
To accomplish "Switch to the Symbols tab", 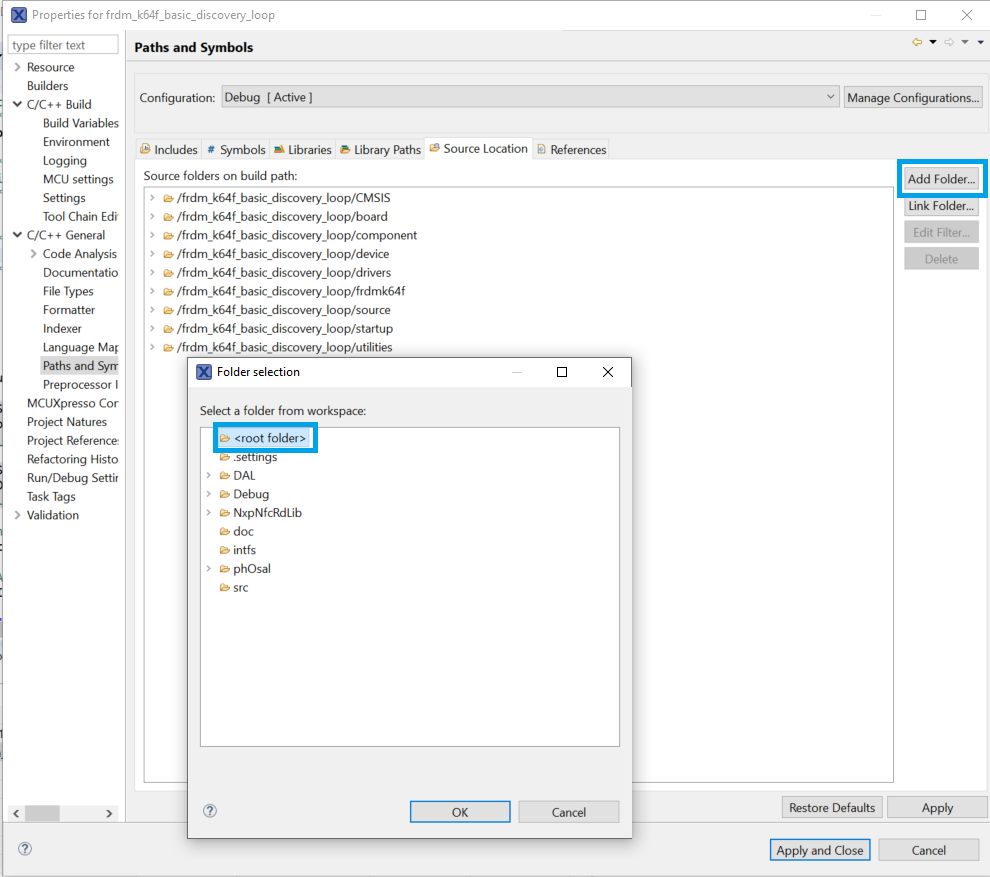I will pyautogui.click(x=236, y=150).
